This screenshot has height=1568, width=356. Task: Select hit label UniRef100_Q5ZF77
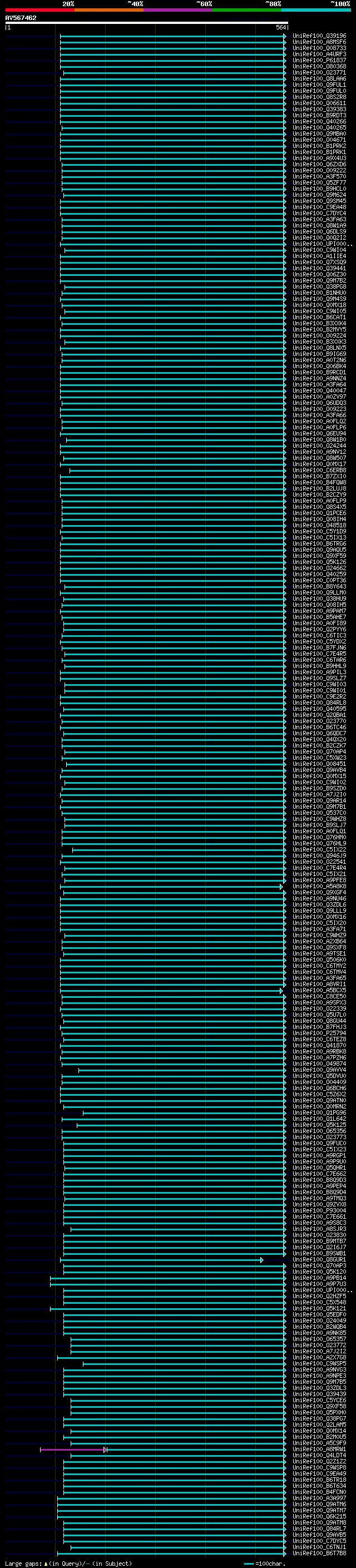click(x=319, y=182)
